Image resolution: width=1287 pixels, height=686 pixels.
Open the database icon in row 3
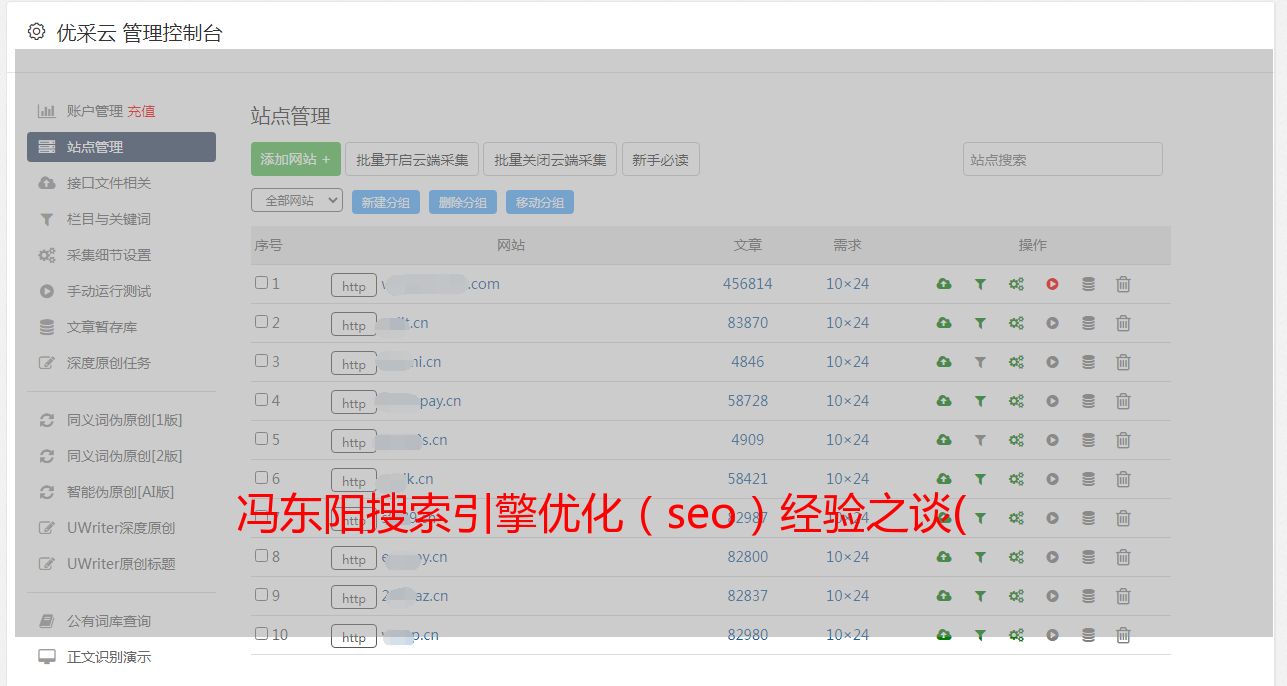pos(1088,362)
